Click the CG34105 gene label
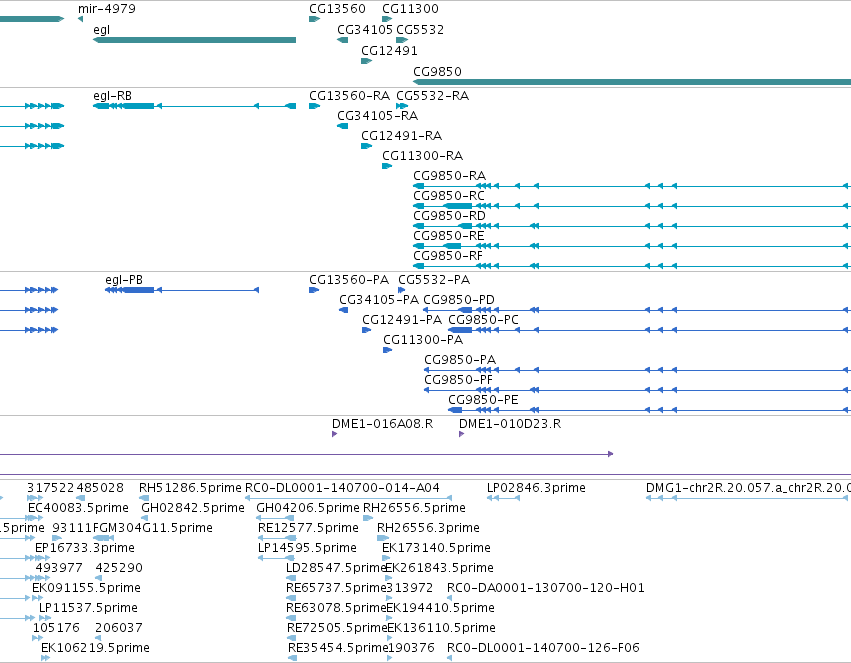The image size is (851, 663). (x=365, y=30)
